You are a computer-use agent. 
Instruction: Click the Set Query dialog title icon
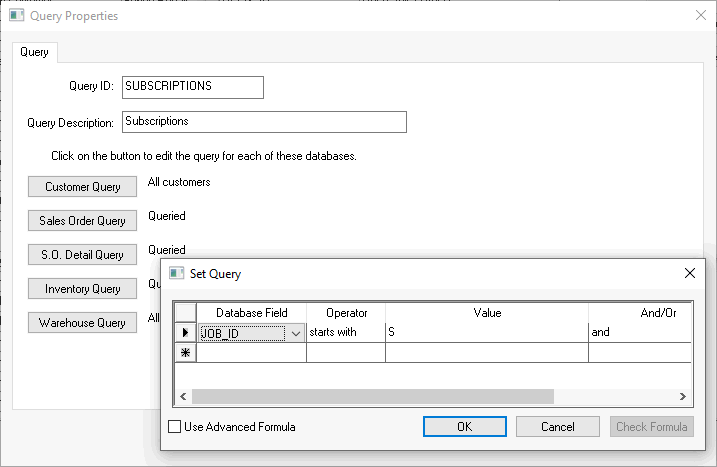point(176,273)
